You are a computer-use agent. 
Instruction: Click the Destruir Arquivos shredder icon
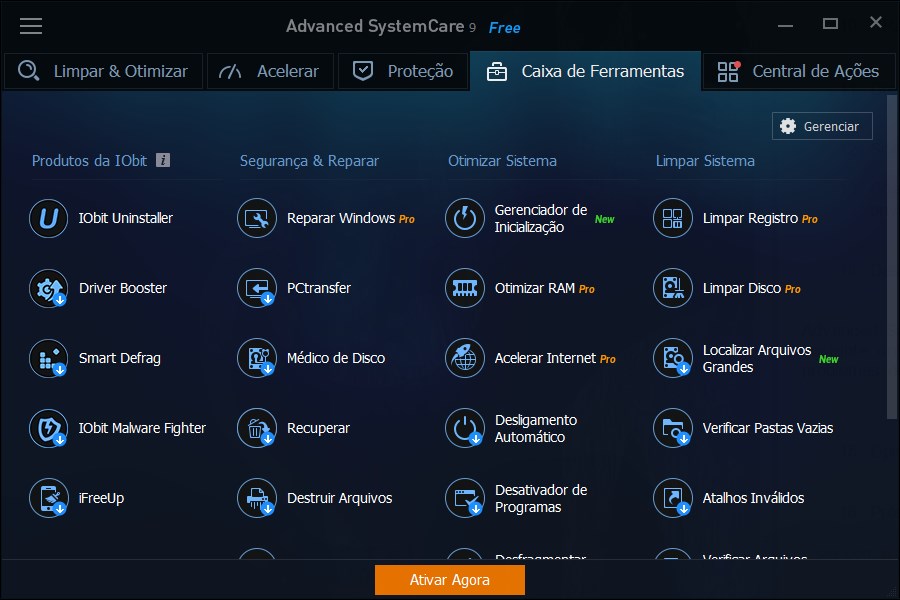257,498
